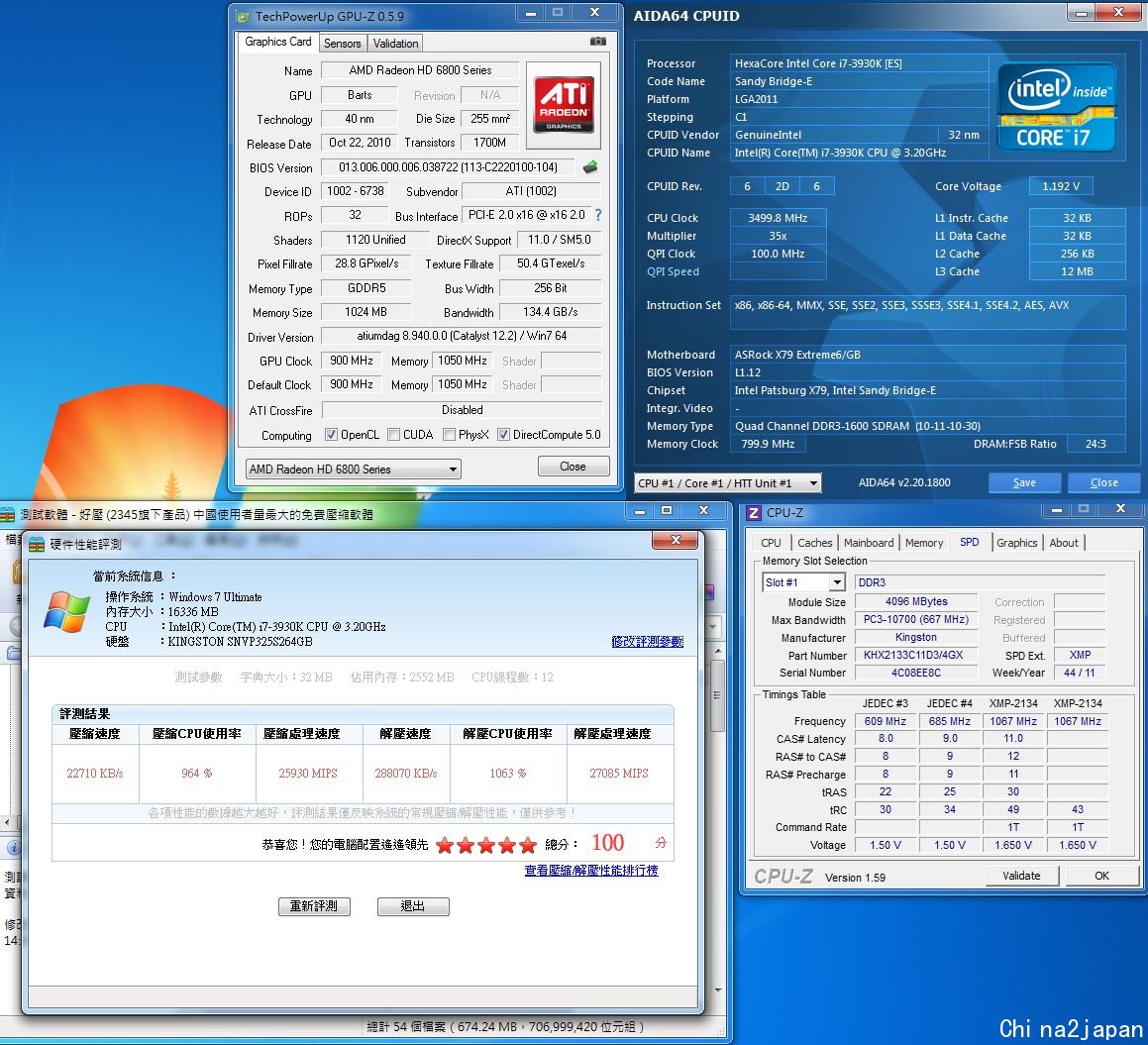Open the CPU tab in CPU-Z

(771, 543)
